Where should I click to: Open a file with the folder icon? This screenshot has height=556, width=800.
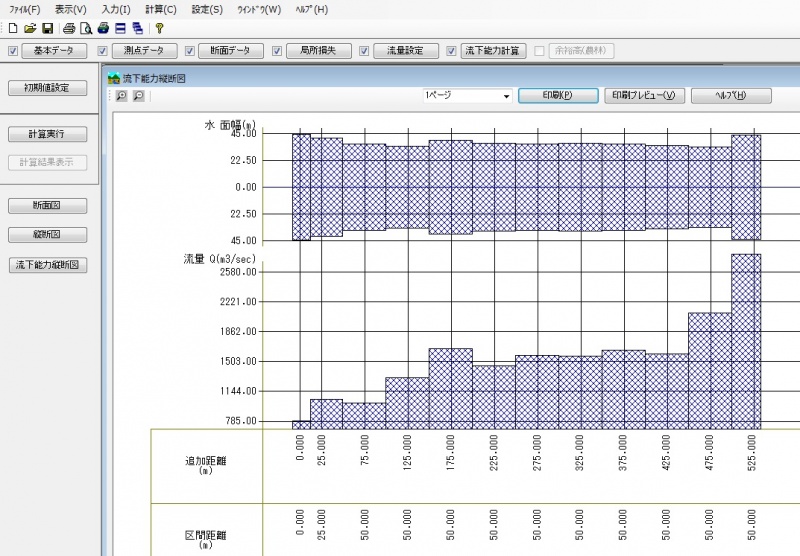30,29
